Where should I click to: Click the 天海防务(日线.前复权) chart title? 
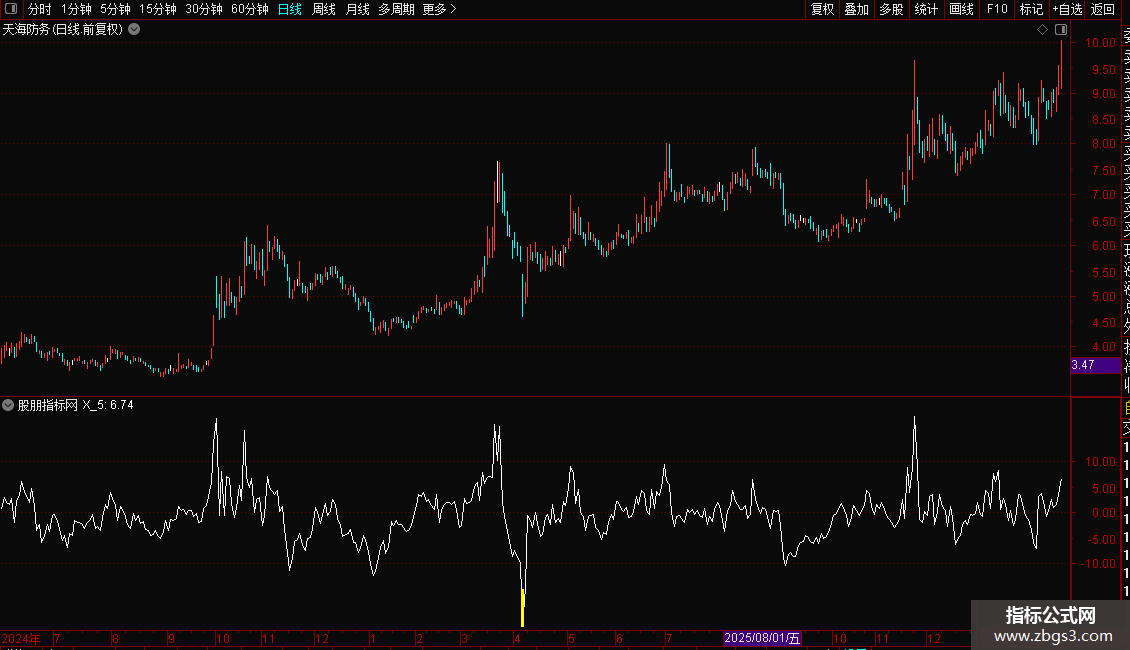click(x=63, y=30)
